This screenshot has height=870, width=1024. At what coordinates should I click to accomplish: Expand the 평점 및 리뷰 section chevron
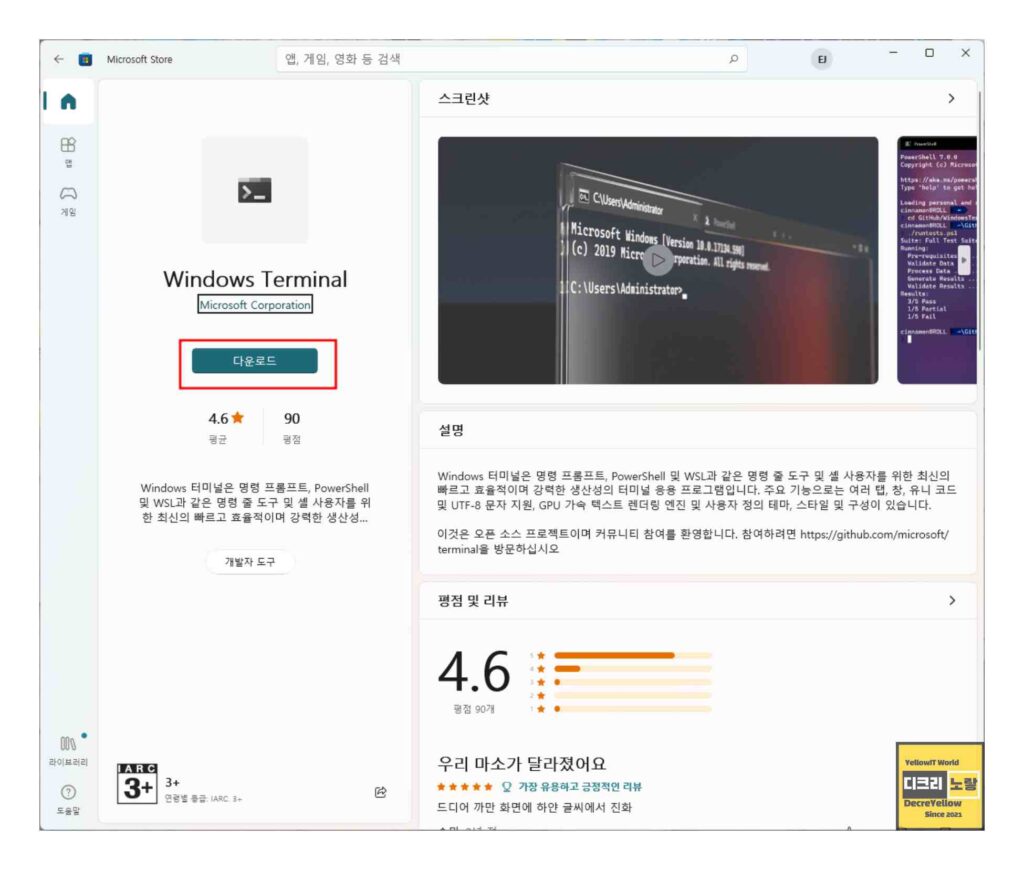tap(952, 600)
